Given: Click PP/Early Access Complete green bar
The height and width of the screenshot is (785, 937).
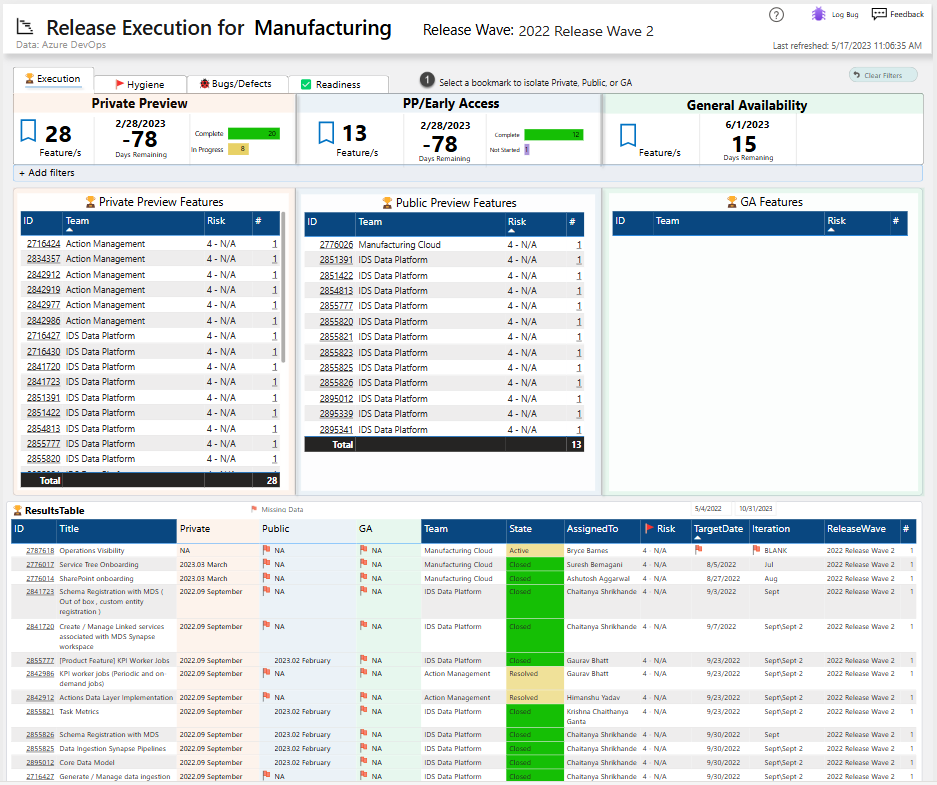Looking at the screenshot, I should [x=554, y=134].
